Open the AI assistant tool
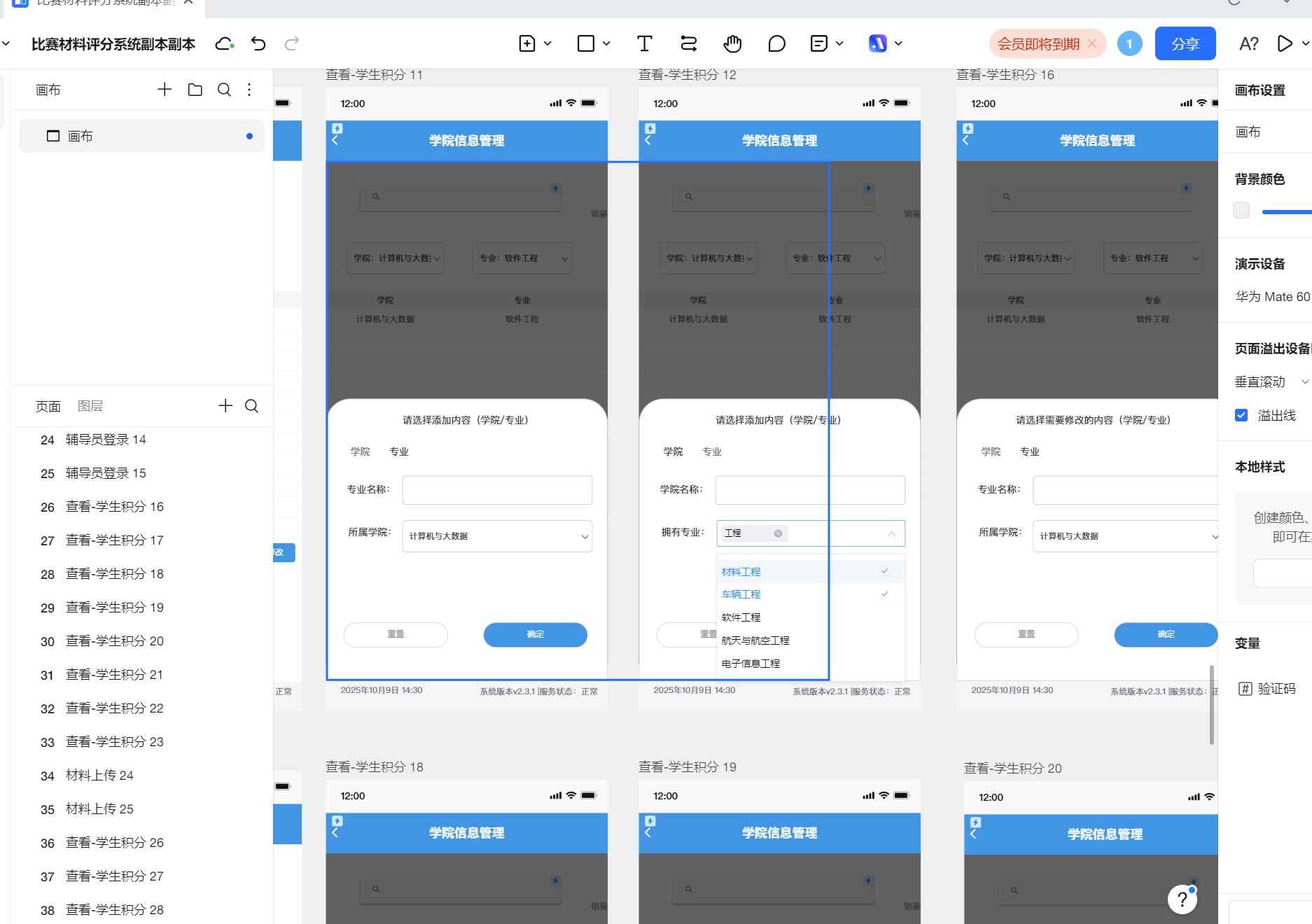The image size is (1312, 924). pos(878,44)
